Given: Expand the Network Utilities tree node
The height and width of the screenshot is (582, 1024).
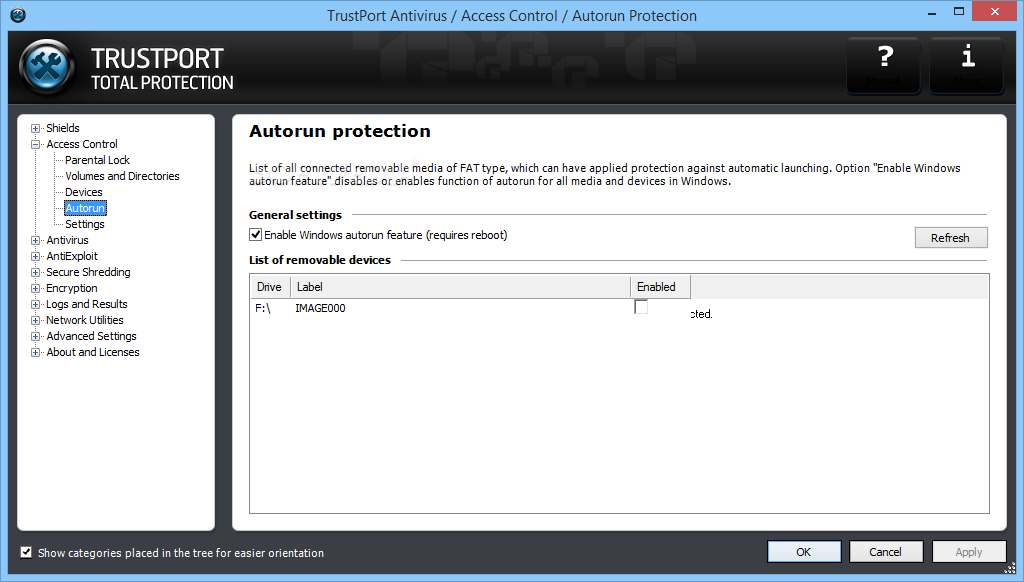Looking at the screenshot, I should (x=36, y=321).
